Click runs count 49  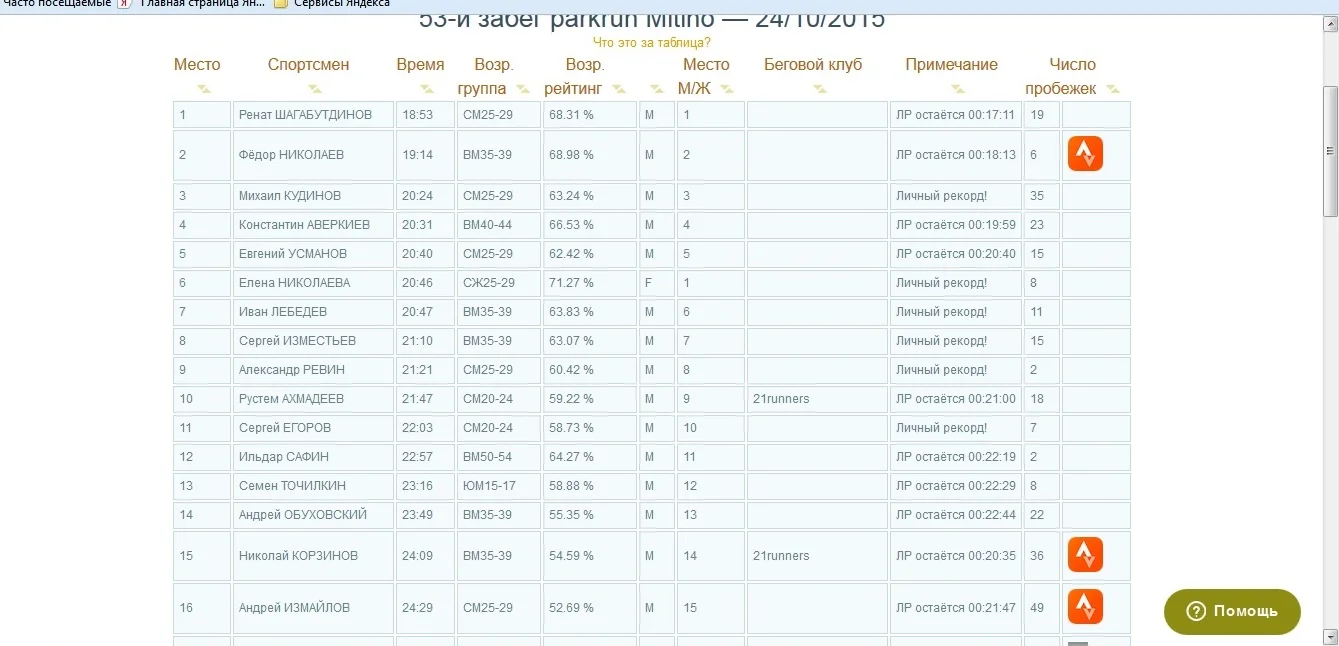click(x=1037, y=608)
